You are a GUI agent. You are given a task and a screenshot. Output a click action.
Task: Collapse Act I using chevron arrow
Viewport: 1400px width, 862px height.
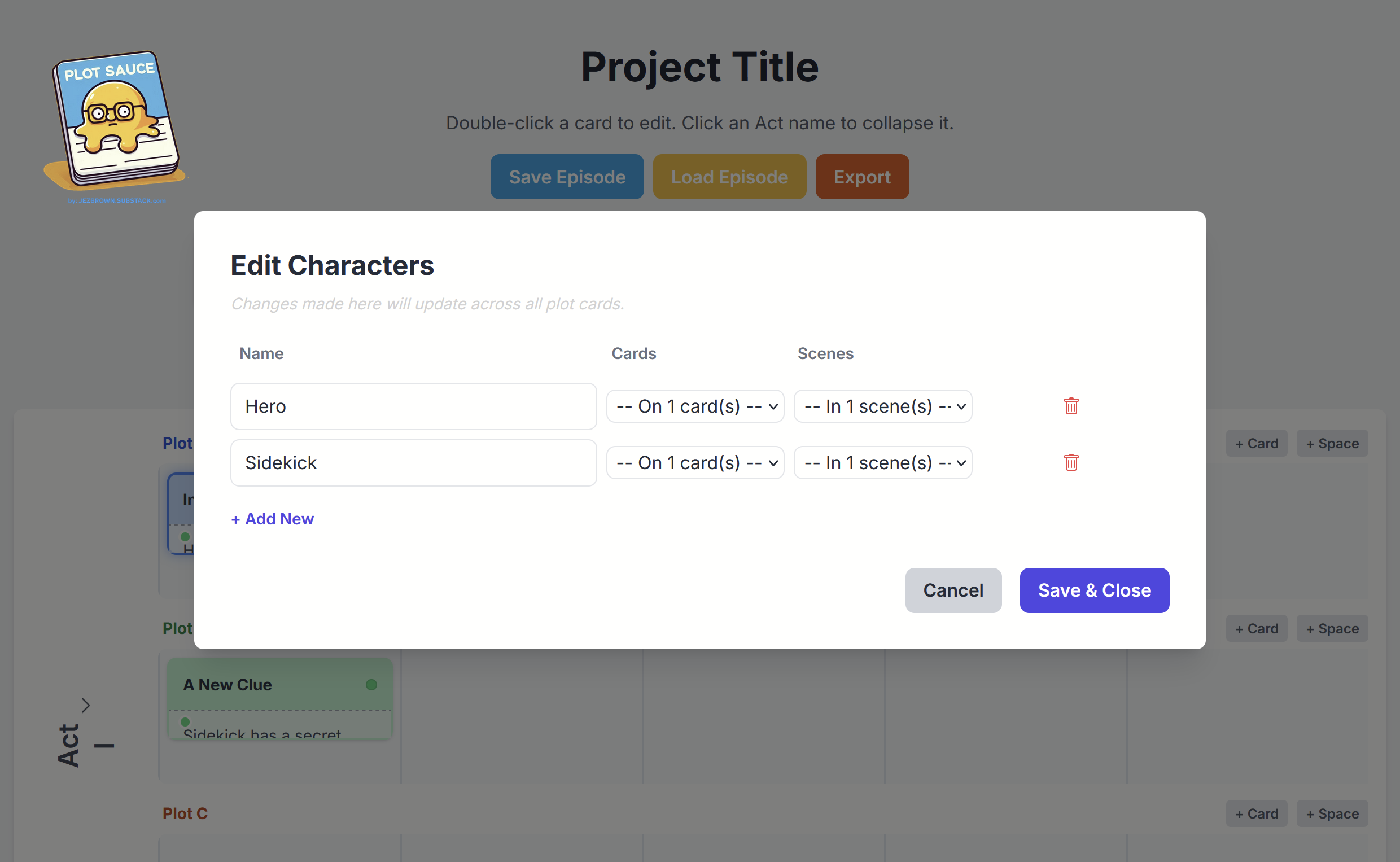click(85, 705)
